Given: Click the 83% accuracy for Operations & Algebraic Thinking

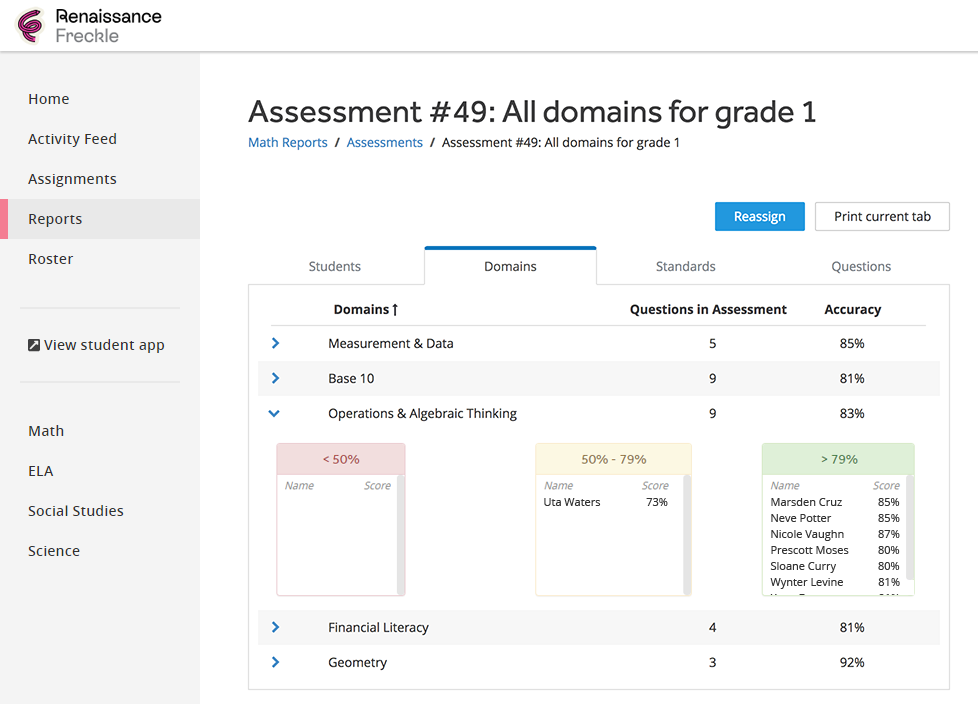Looking at the screenshot, I should pyautogui.click(x=851, y=413).
